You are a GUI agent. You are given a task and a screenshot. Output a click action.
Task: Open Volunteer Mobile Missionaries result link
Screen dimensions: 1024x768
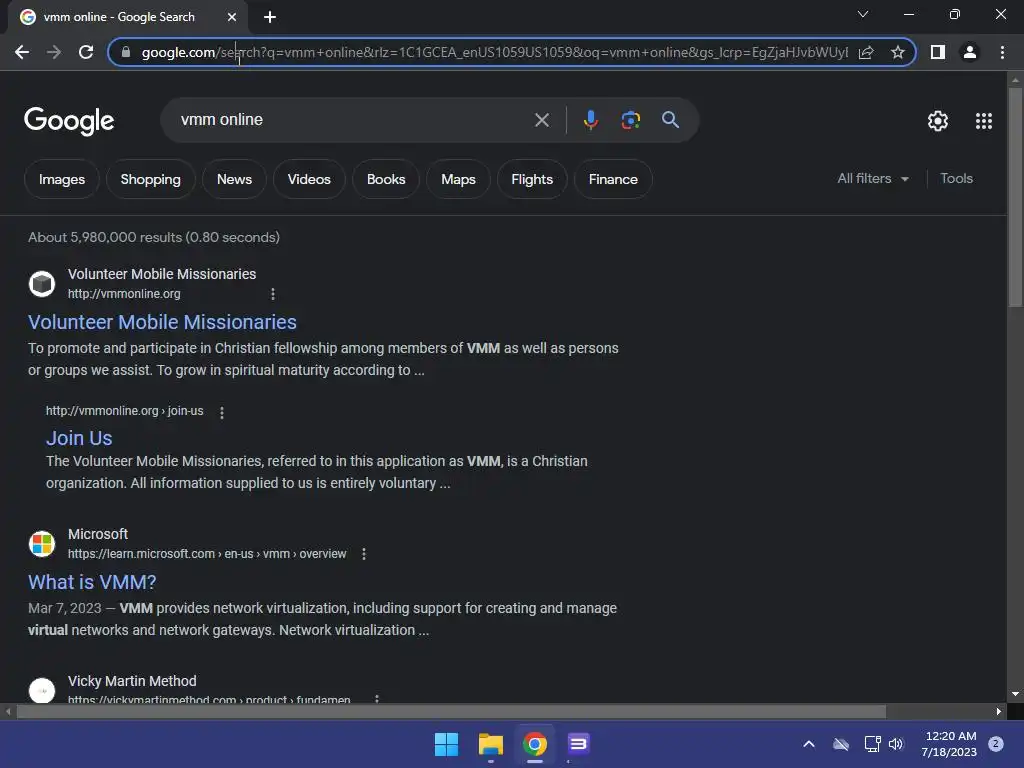[162, 322]
